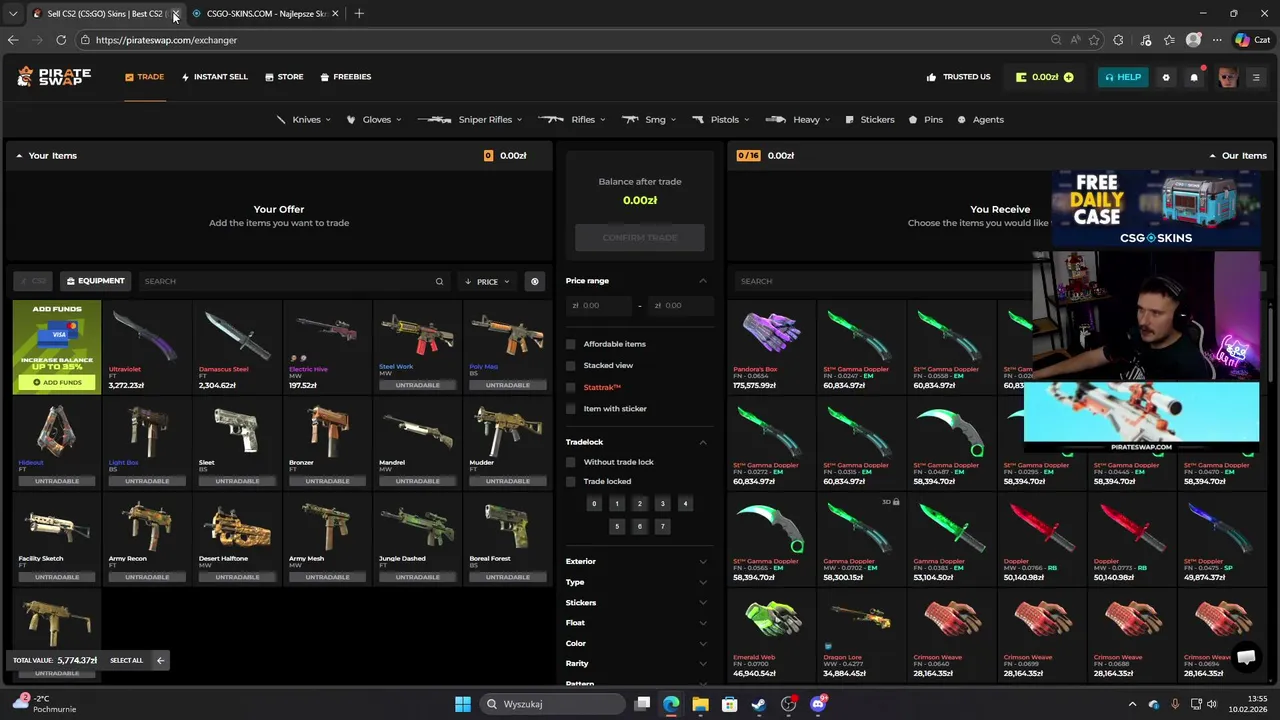1280x720 pixels.
Task: Click the minimum price input field
Action: pyautogui.click(x=600, y=305)
